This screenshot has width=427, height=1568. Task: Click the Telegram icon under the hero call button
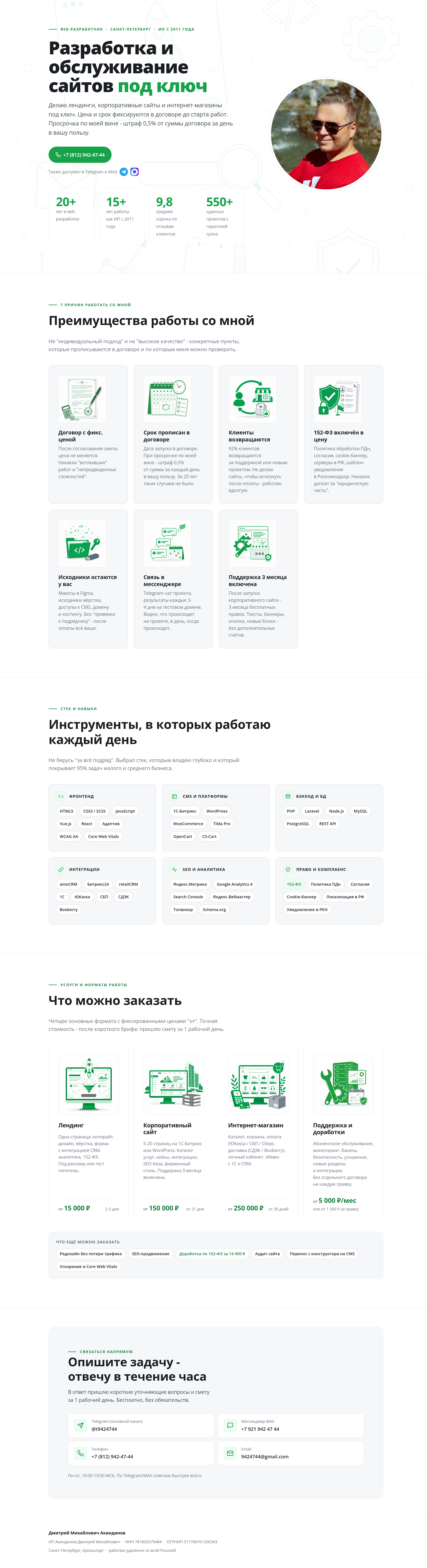coord(124,172)
